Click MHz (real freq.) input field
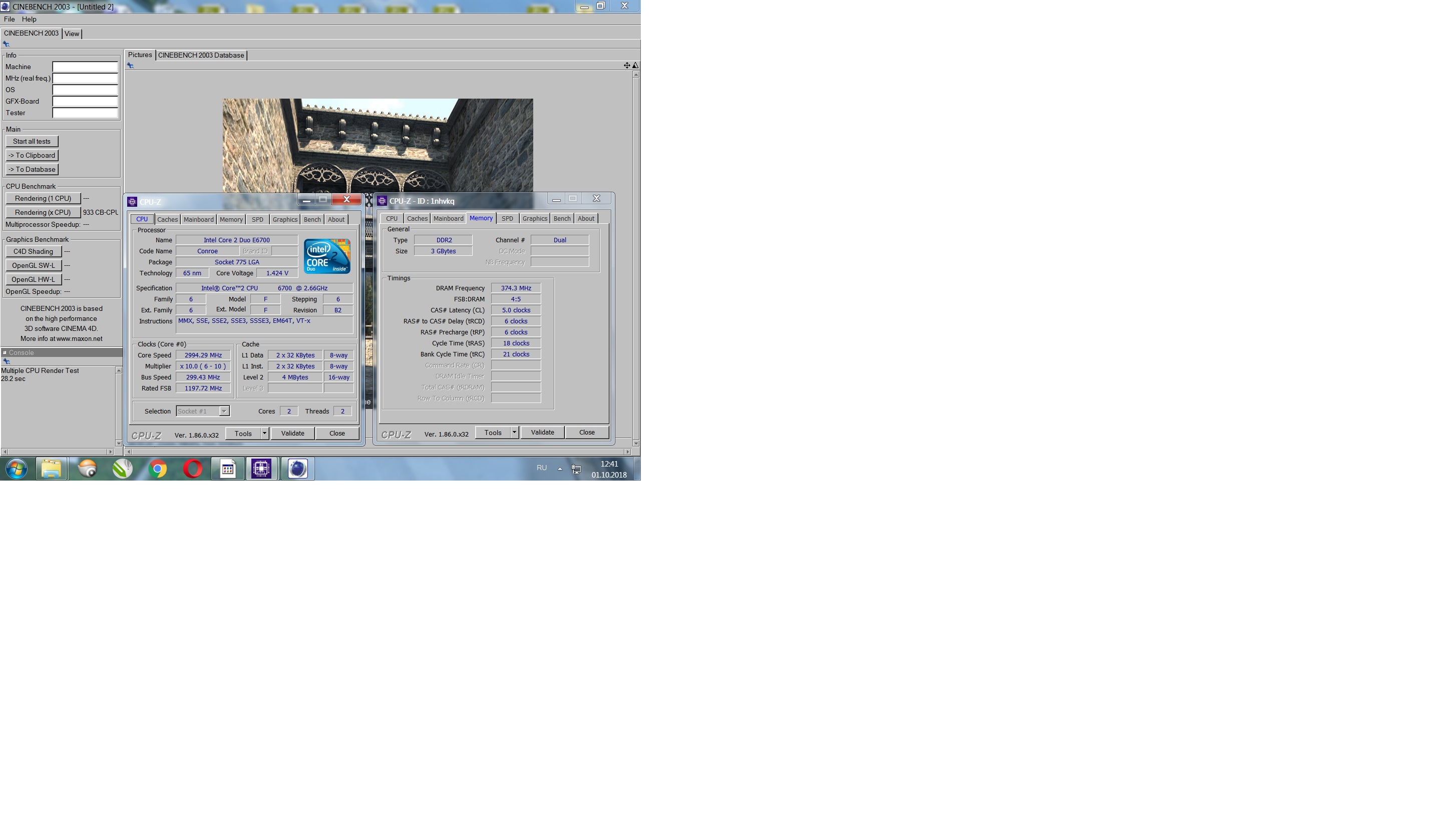The width and height of the screenshot is (1456, 817). tap(85, 79)
